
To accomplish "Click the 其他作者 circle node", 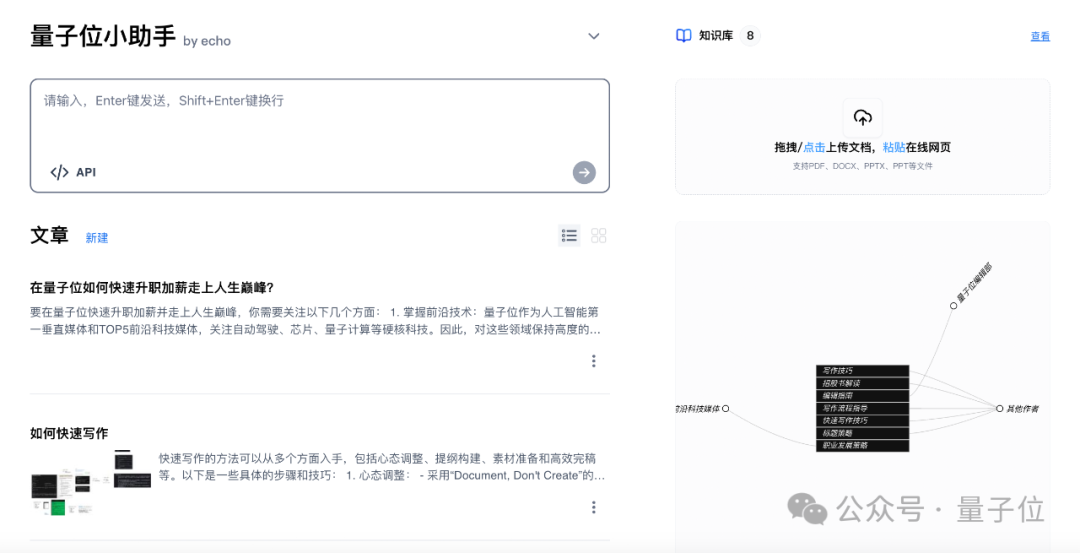I will coord(999,408).
